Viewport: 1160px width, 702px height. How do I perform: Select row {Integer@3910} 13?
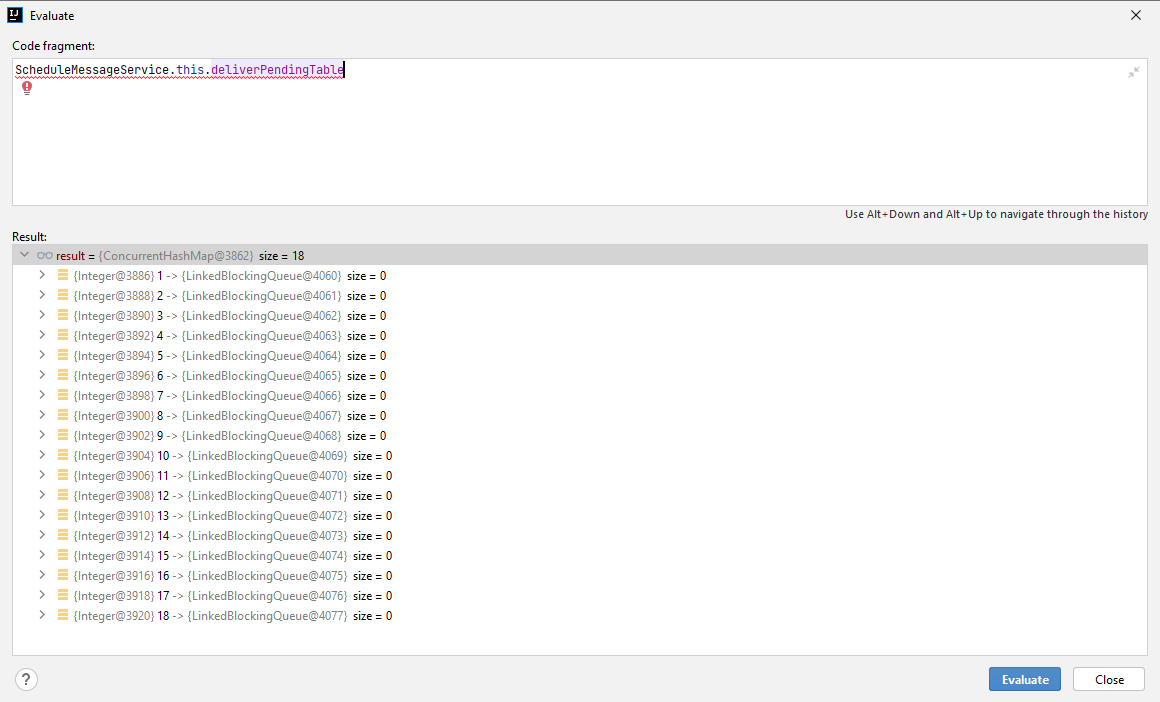[579, 515]
